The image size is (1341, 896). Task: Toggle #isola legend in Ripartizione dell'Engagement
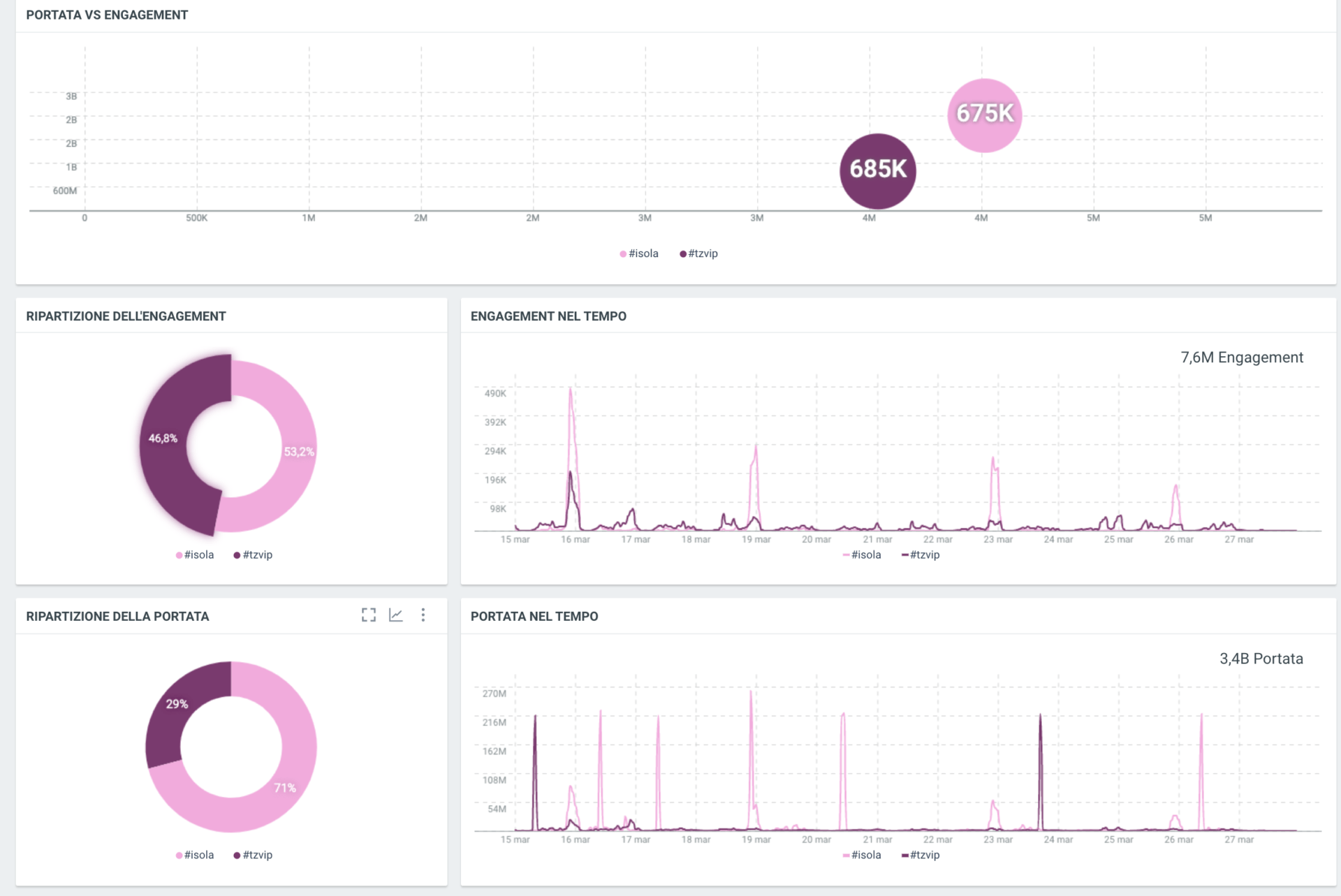pyautogui.click(x=195, y=555)
